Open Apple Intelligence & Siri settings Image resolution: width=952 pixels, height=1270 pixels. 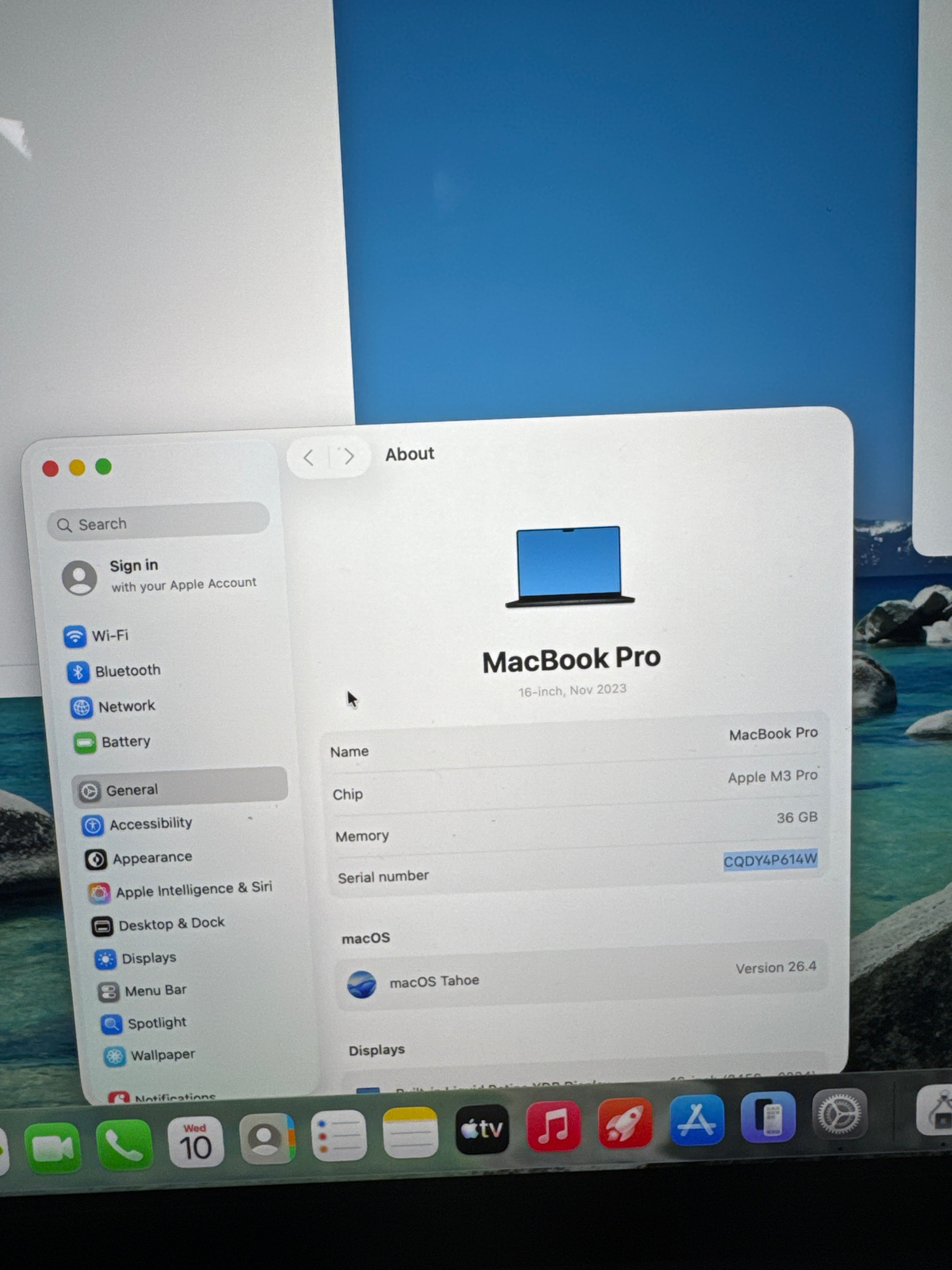click(x=180, y=890)
